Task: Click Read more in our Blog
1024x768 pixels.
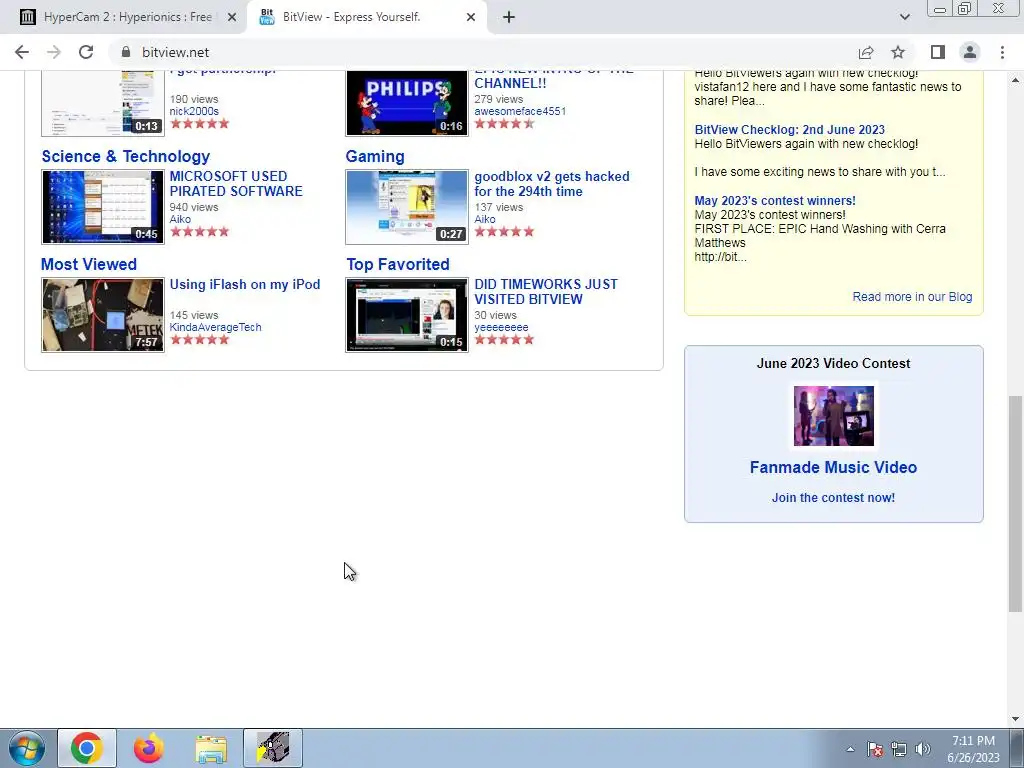Action: (x=912, y=296)
